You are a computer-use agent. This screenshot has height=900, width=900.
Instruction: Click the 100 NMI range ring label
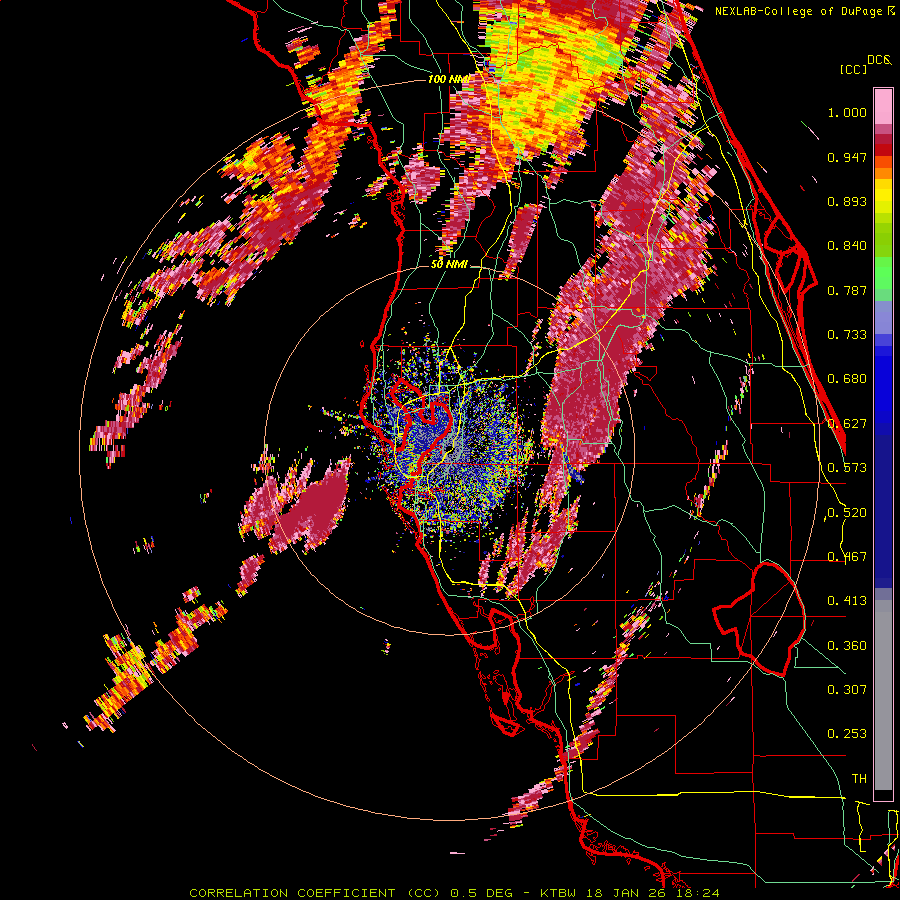(x=448, y=79)
